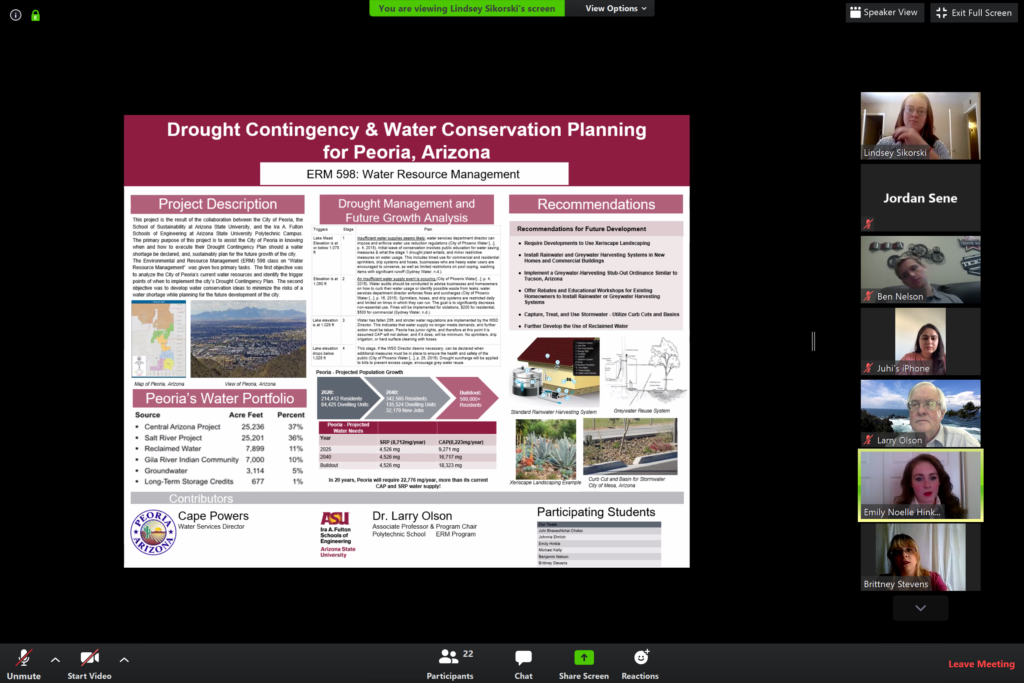Click the muted mic icon on Jordan Sene

click(869, 224)
